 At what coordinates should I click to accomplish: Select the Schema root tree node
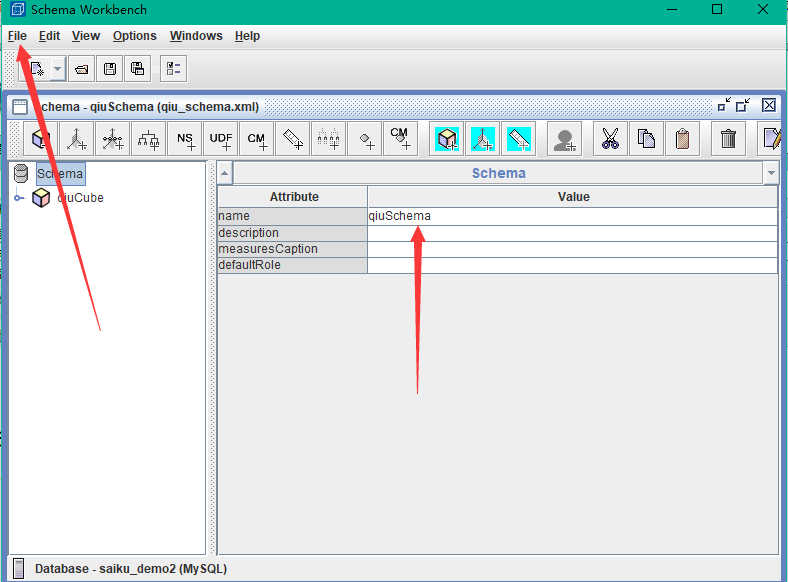point(60,174)
